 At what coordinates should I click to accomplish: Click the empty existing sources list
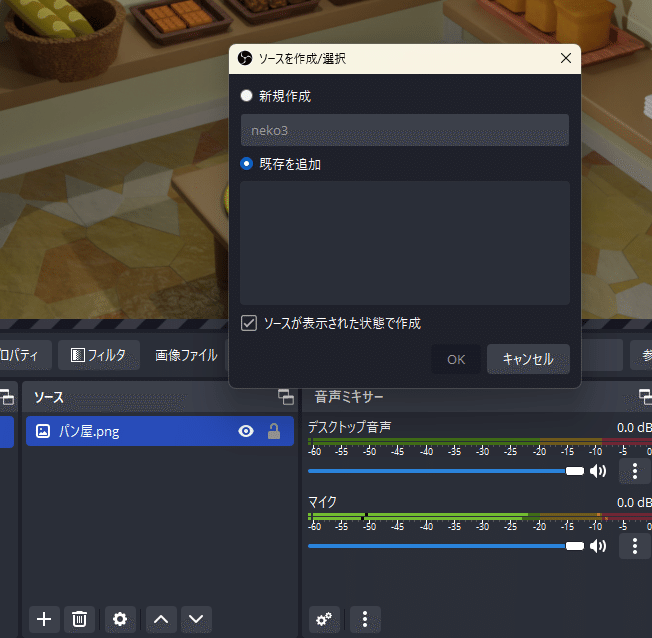(405, 243)
